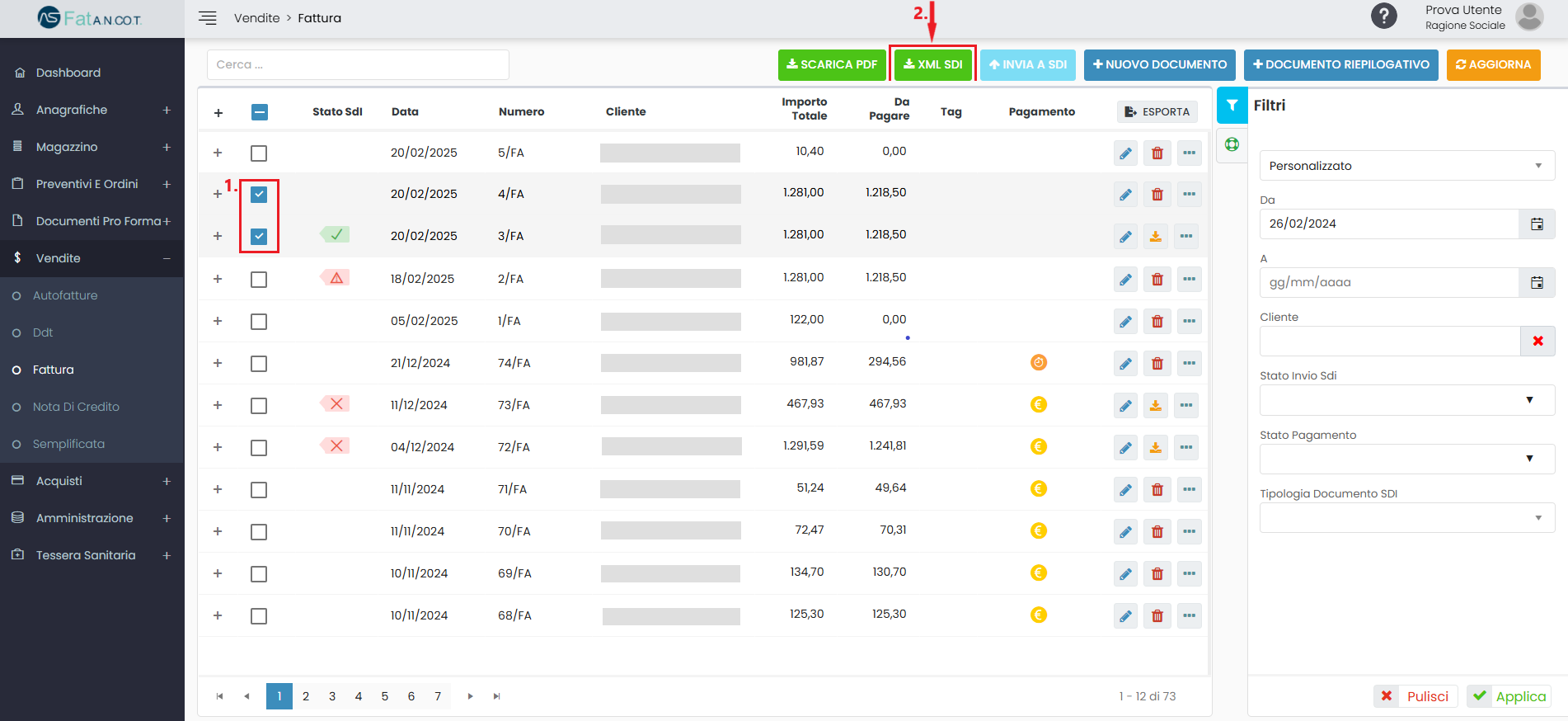Check the box for invoice 5/FA

click(x=259, y=153)
